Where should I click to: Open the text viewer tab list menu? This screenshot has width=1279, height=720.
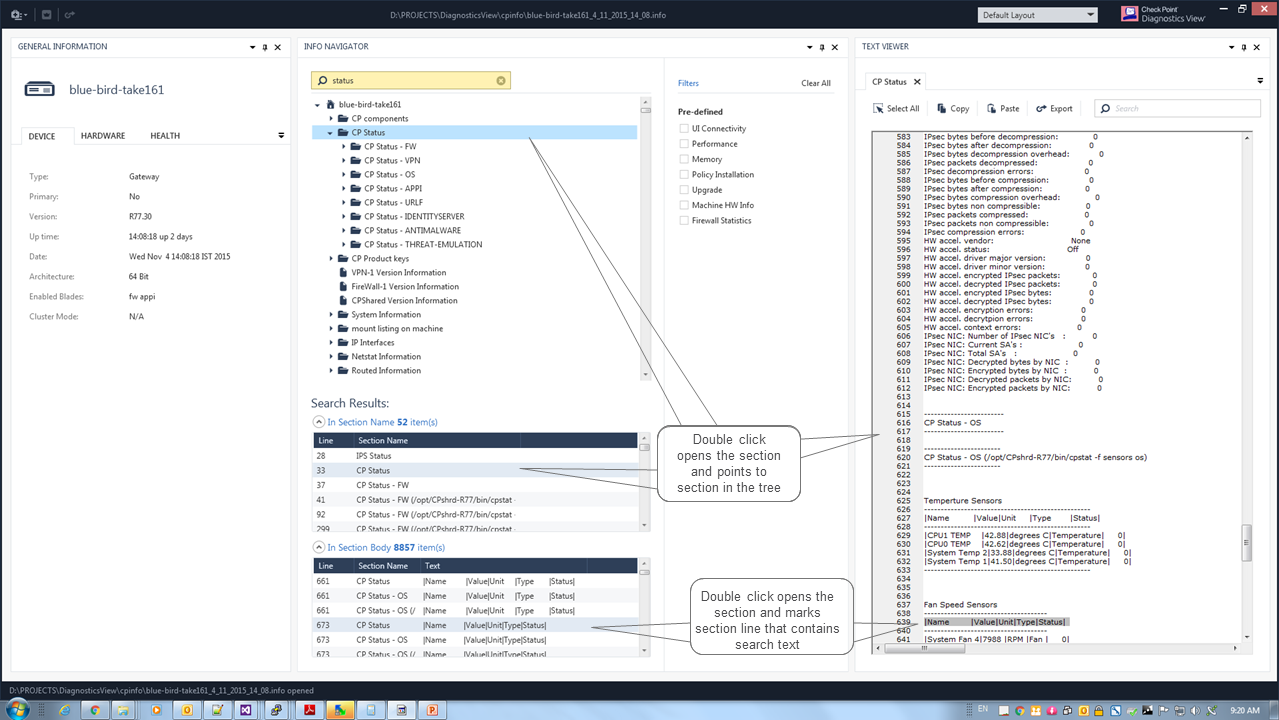coord(1260,82)
